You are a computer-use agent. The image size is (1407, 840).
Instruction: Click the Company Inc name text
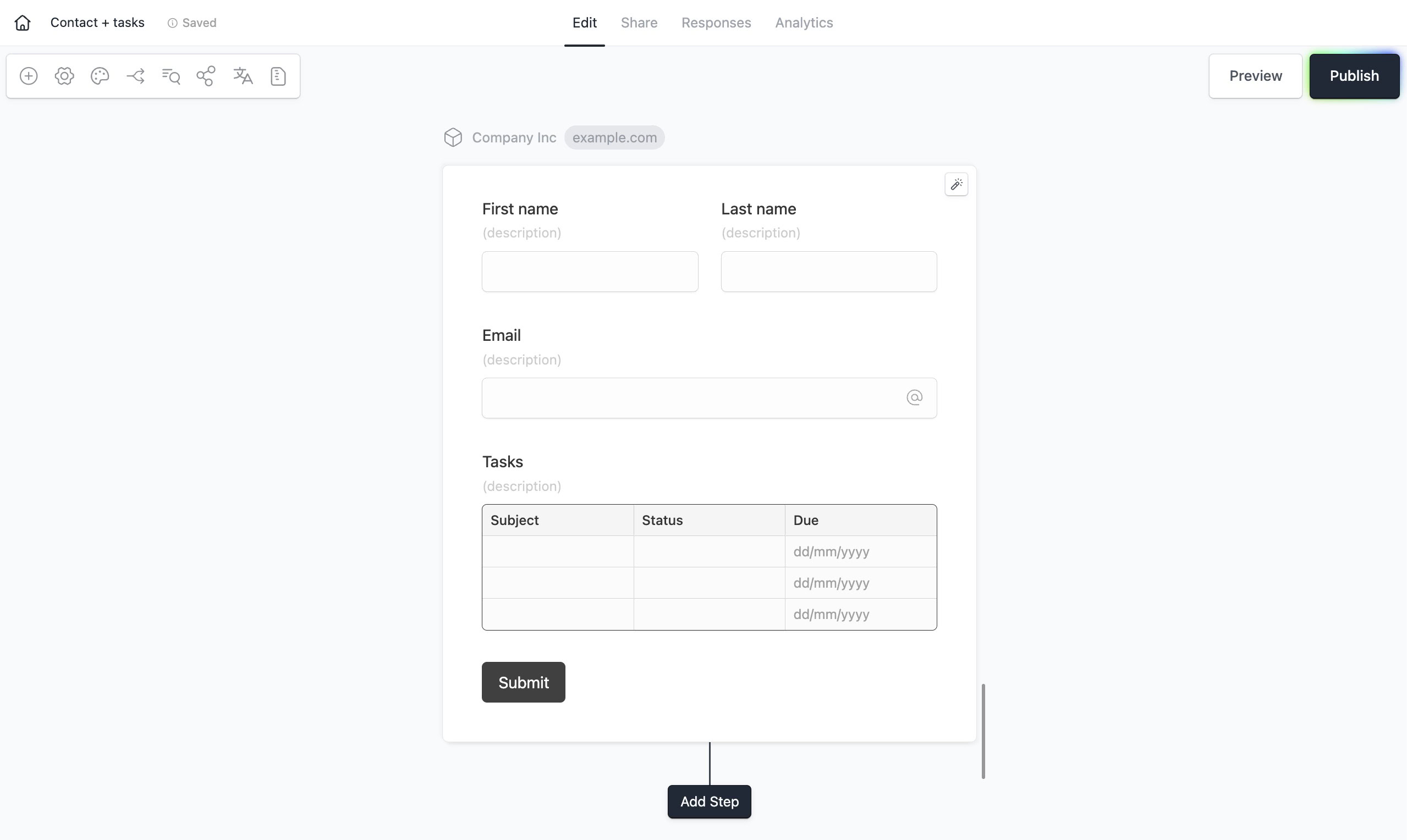click(514, 137)
